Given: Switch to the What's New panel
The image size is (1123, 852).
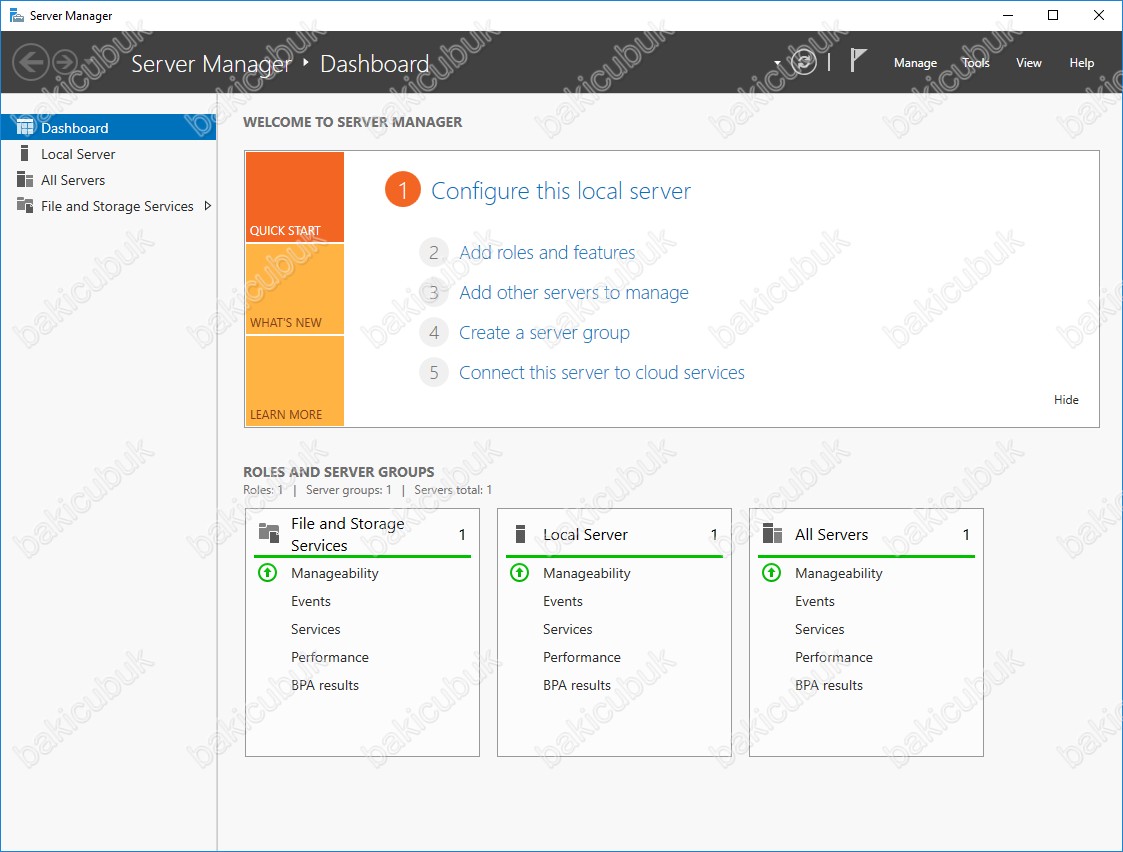Looking at the screenshot, I should point(294,289).
